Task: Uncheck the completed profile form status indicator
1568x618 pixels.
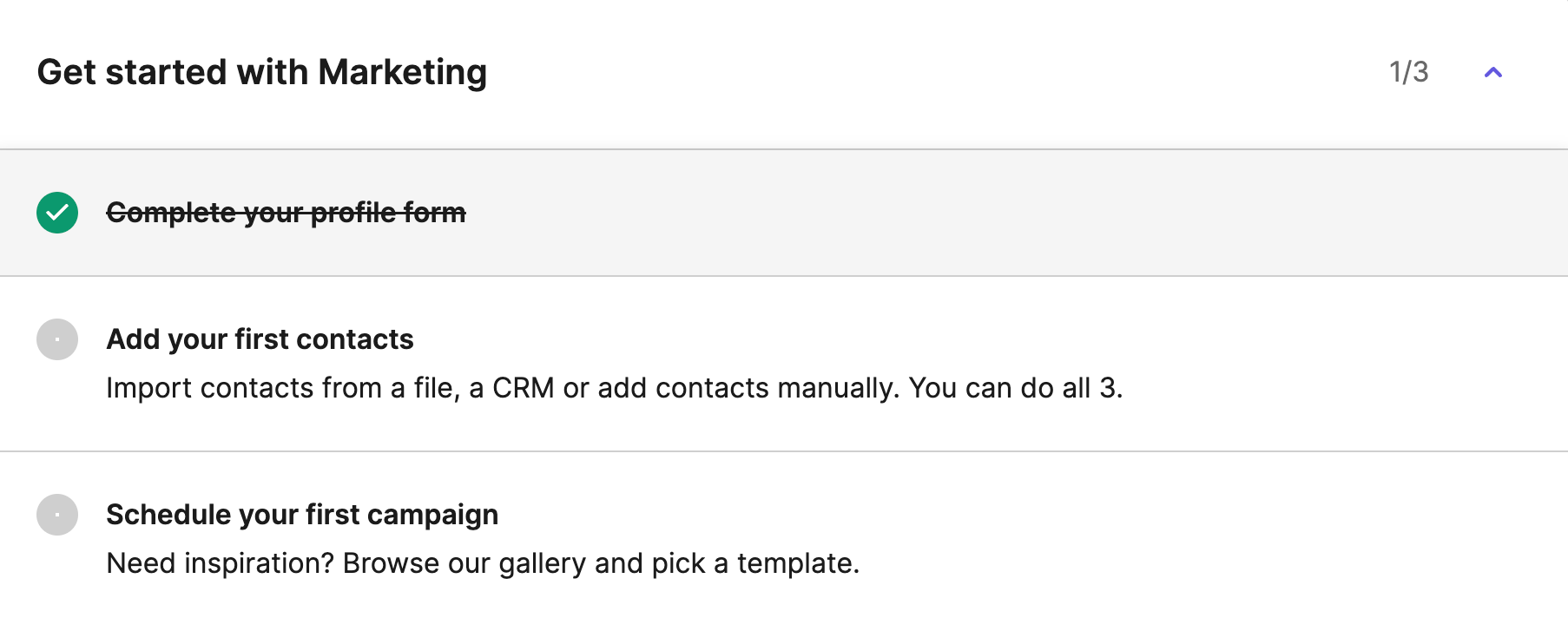Action: (x=57, y=213)
